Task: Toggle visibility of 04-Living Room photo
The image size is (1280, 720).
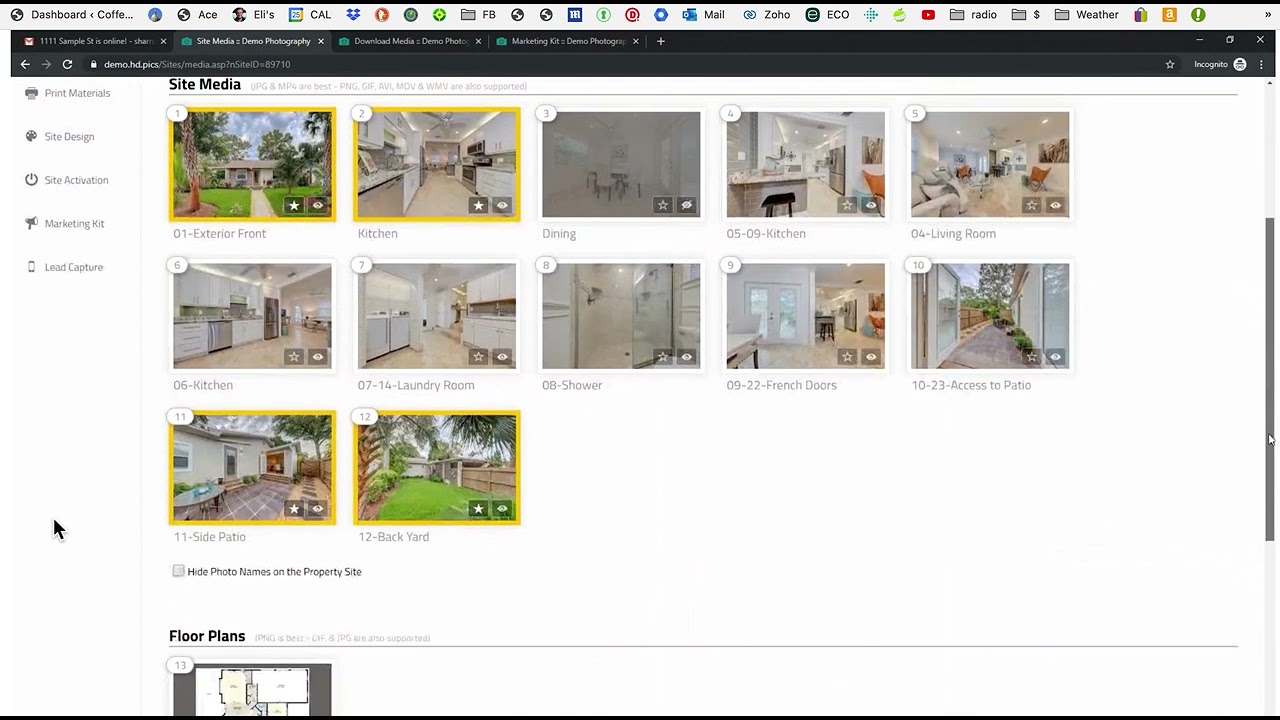Action: click(1055, 205)
